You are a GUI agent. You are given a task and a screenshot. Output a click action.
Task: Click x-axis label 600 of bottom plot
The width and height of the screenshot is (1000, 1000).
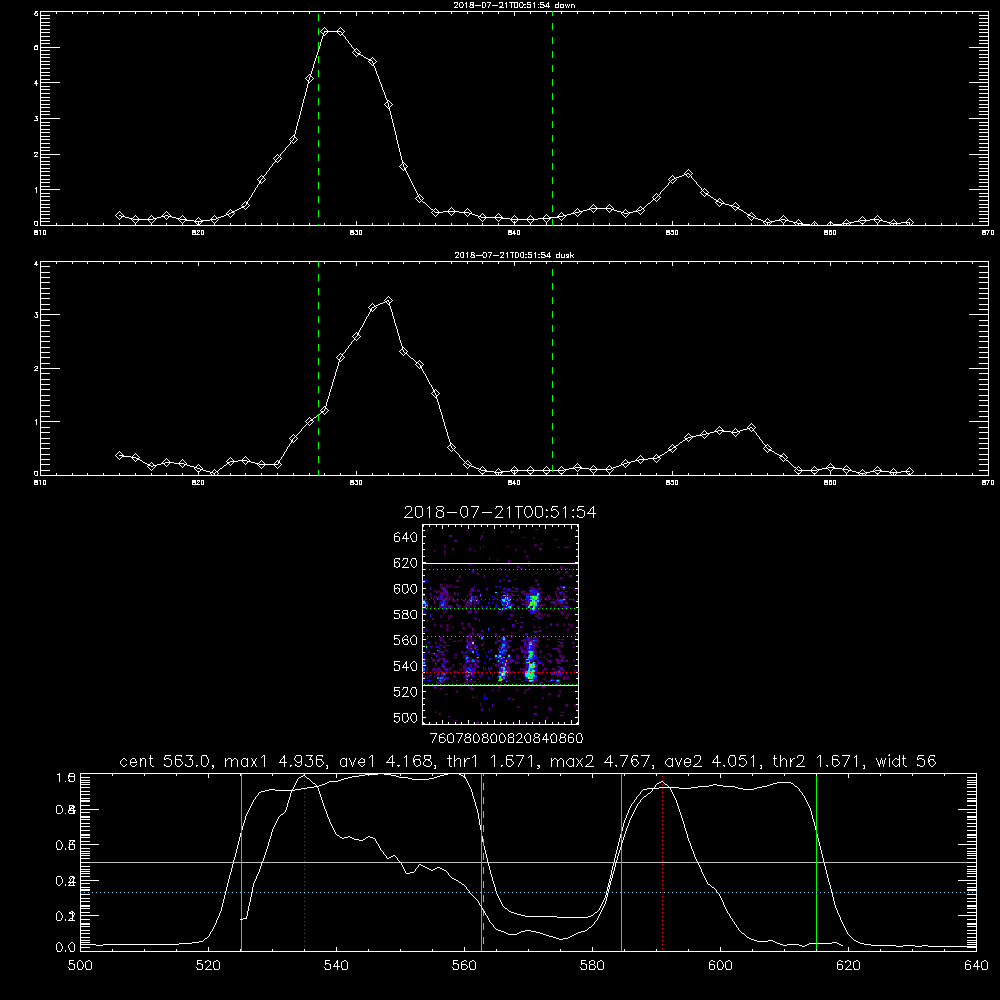pos(721,966)
